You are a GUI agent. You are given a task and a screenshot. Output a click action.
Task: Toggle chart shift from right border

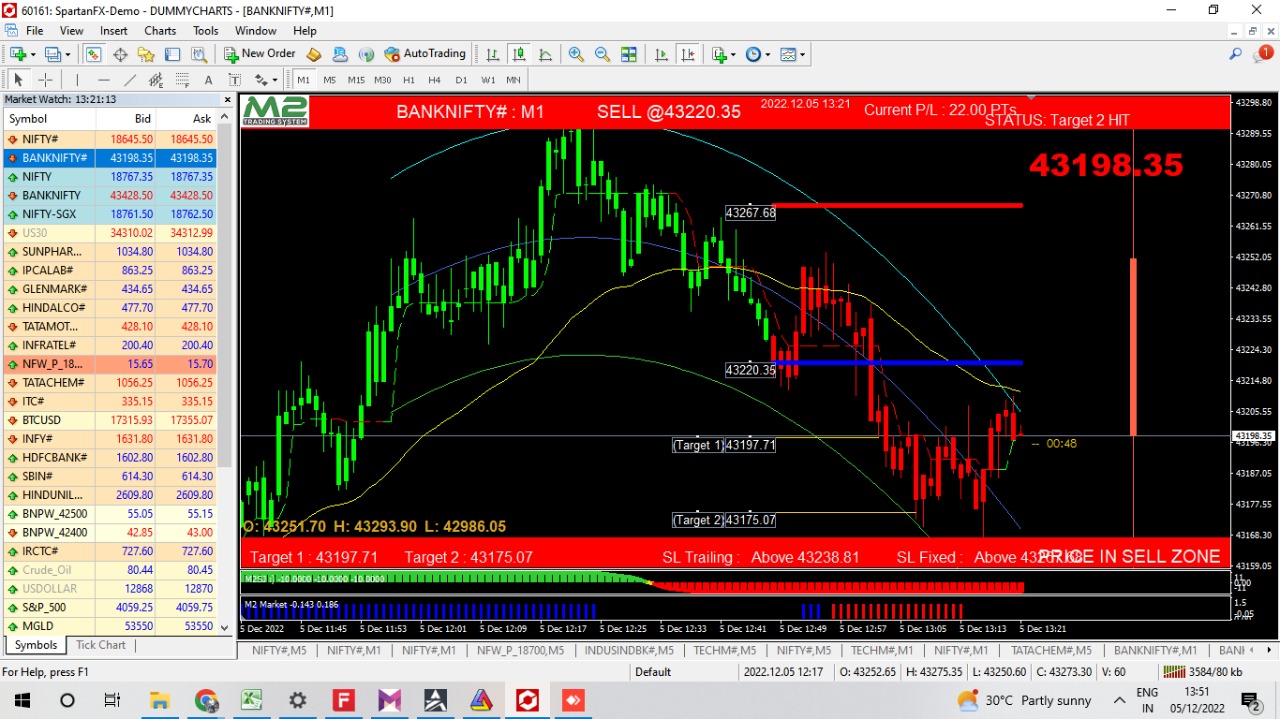coord(688,54)
